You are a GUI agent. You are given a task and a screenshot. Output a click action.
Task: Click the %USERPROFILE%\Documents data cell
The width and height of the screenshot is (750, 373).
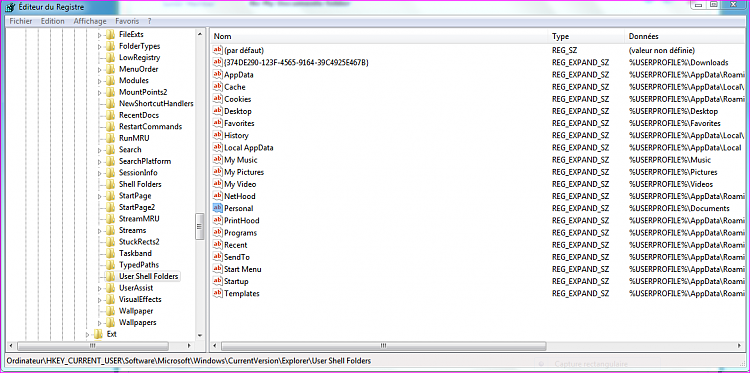[679, 208]
